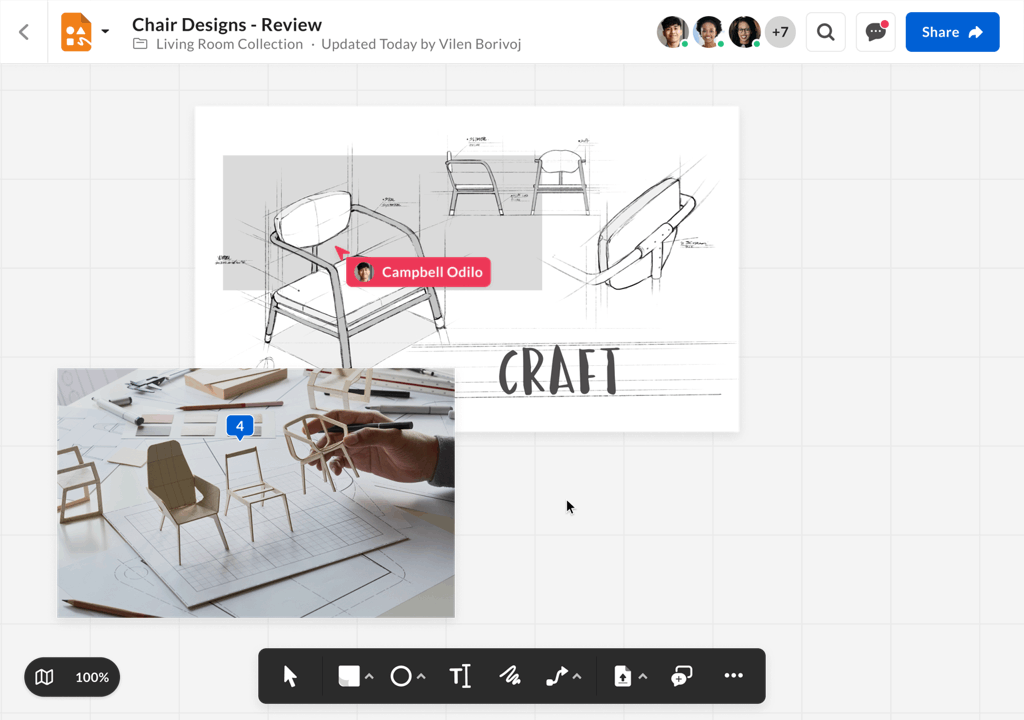Select the add comment tool
This screenshot has width=1024, height=720.
coord(681,676)
